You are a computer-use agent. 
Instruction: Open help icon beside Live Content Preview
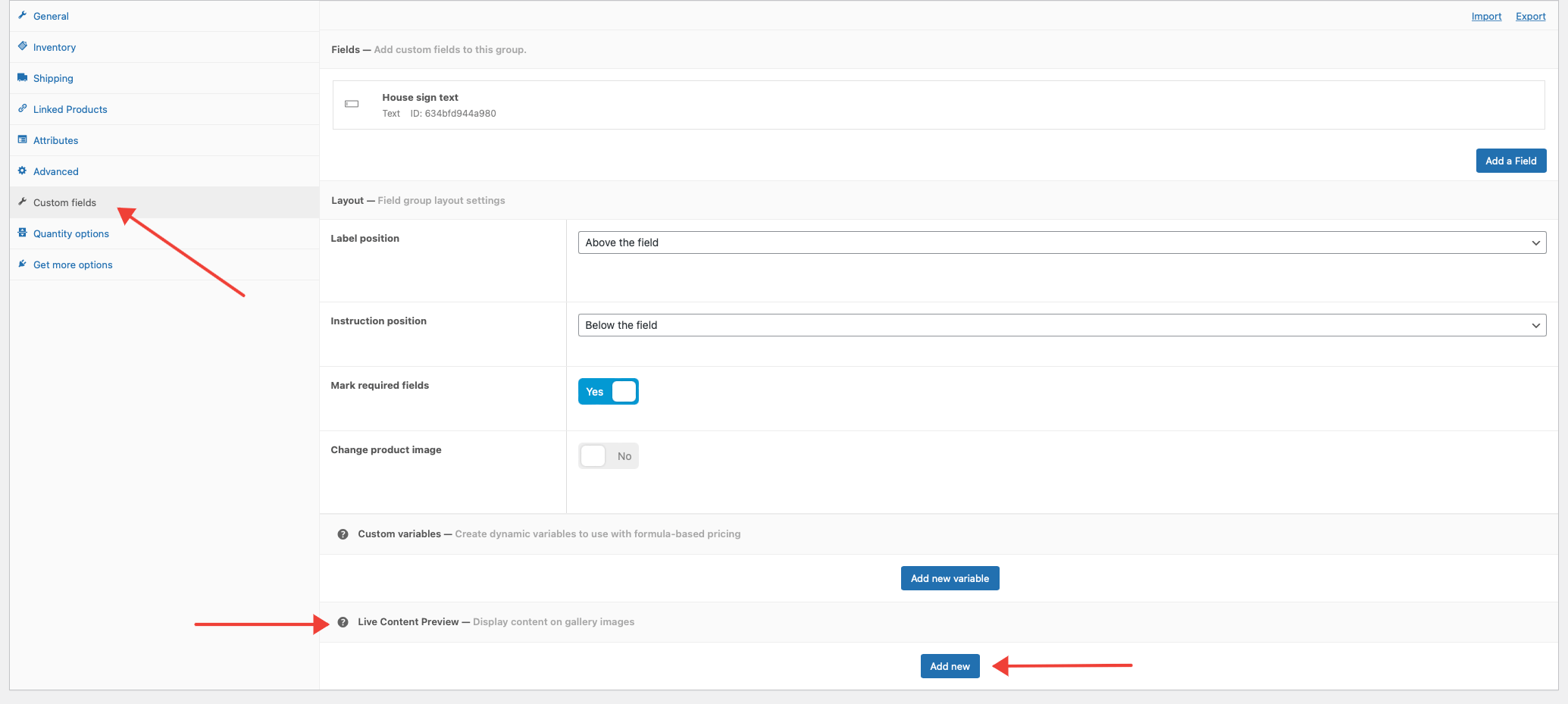[343, 622]
